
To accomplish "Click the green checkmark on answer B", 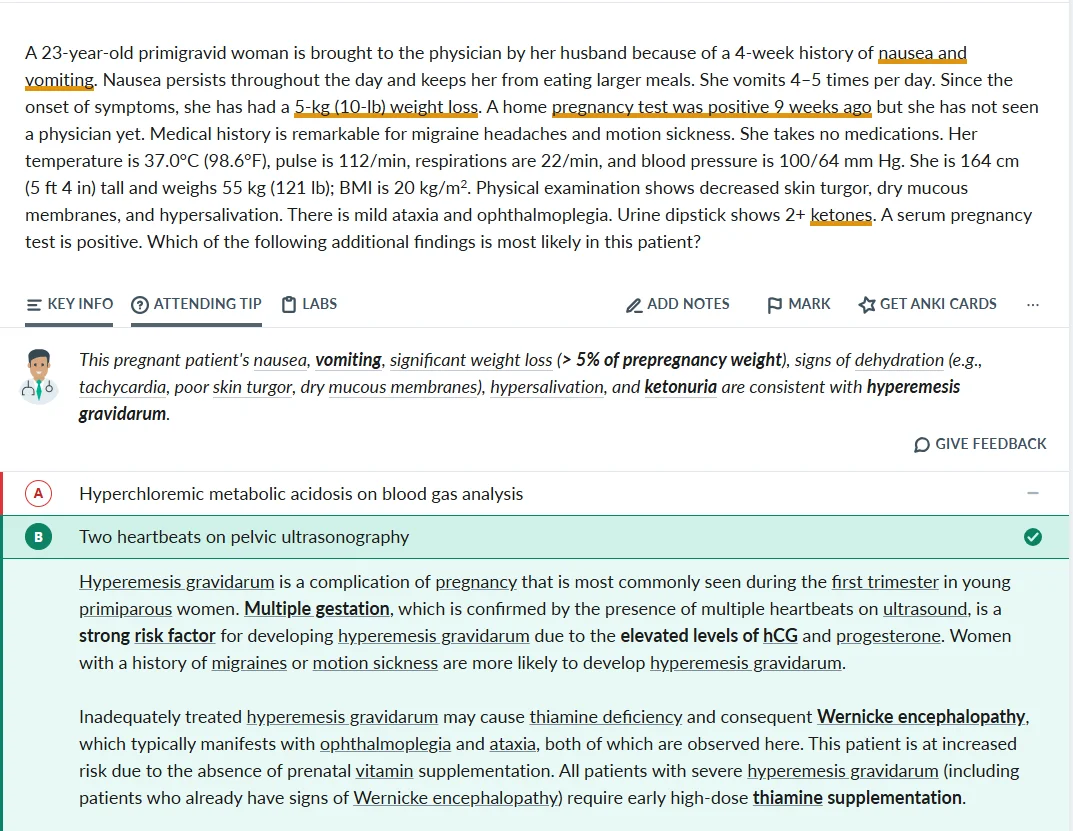I will pos(1033,537).
